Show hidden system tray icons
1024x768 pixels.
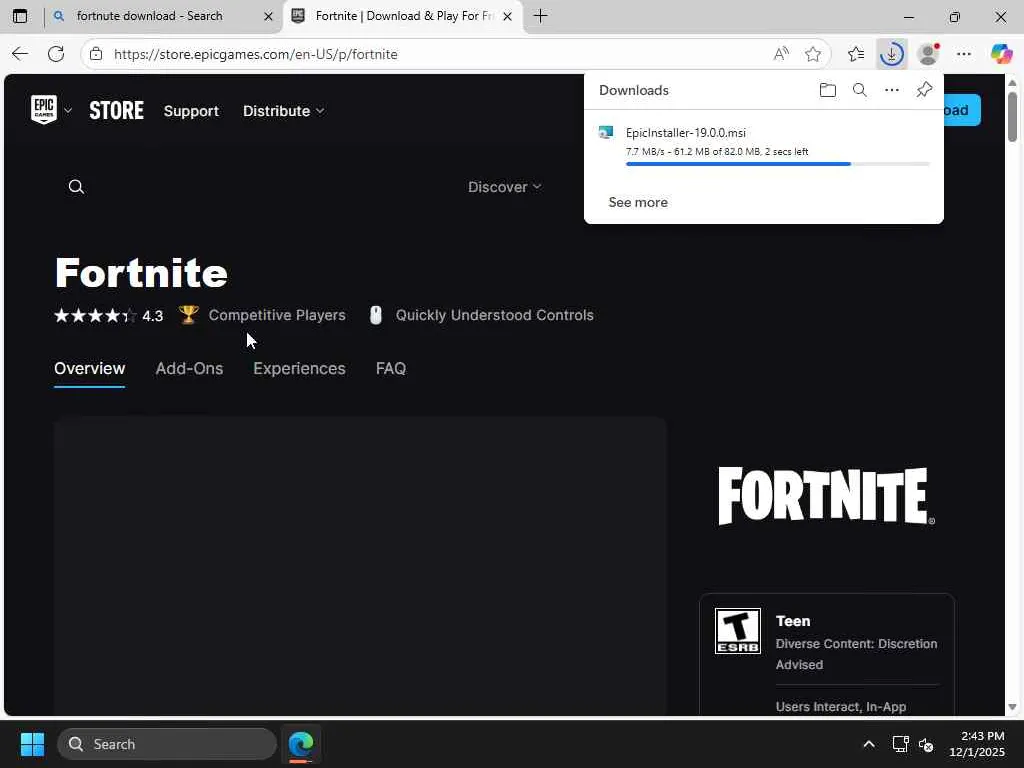pos(869,744)
